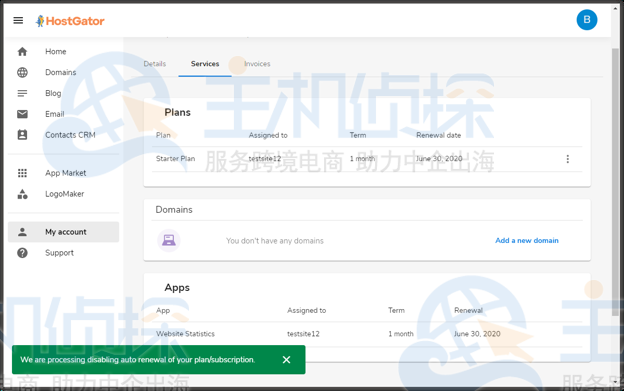Open the user avatar B menu
The height and width of the screenshot is (391, 624).
[x=587, y=20]
